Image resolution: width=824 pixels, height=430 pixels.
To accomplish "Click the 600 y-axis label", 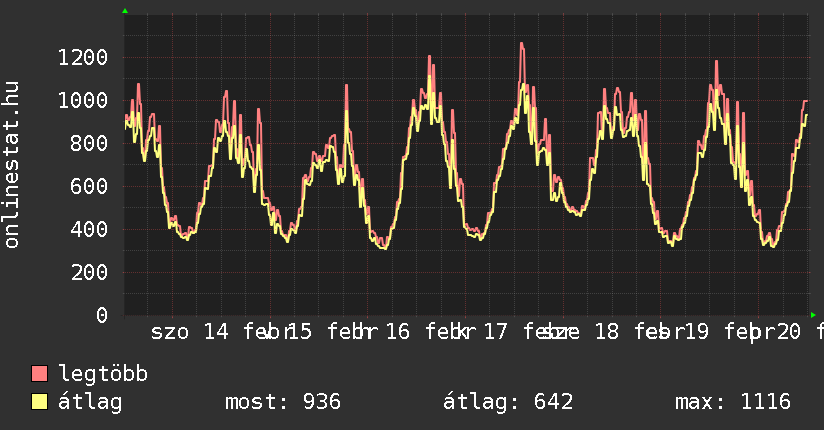I will [88, 186].
